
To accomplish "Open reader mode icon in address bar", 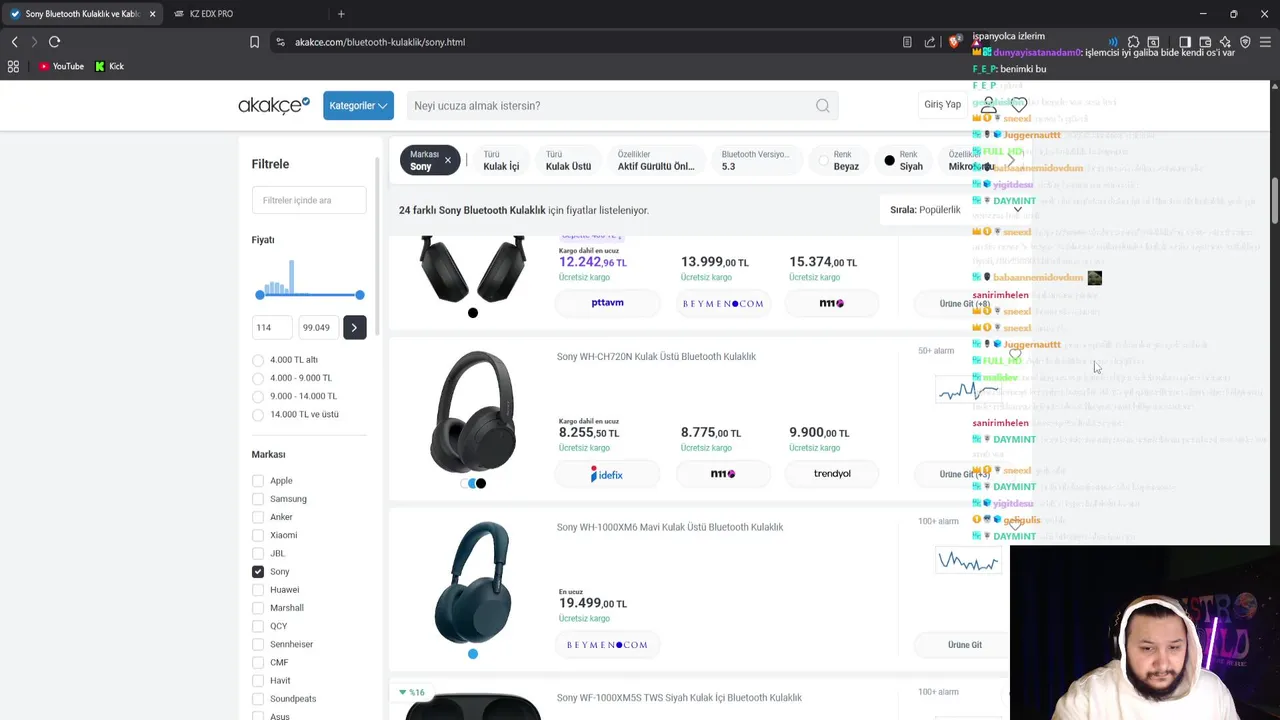I will 907,42.
